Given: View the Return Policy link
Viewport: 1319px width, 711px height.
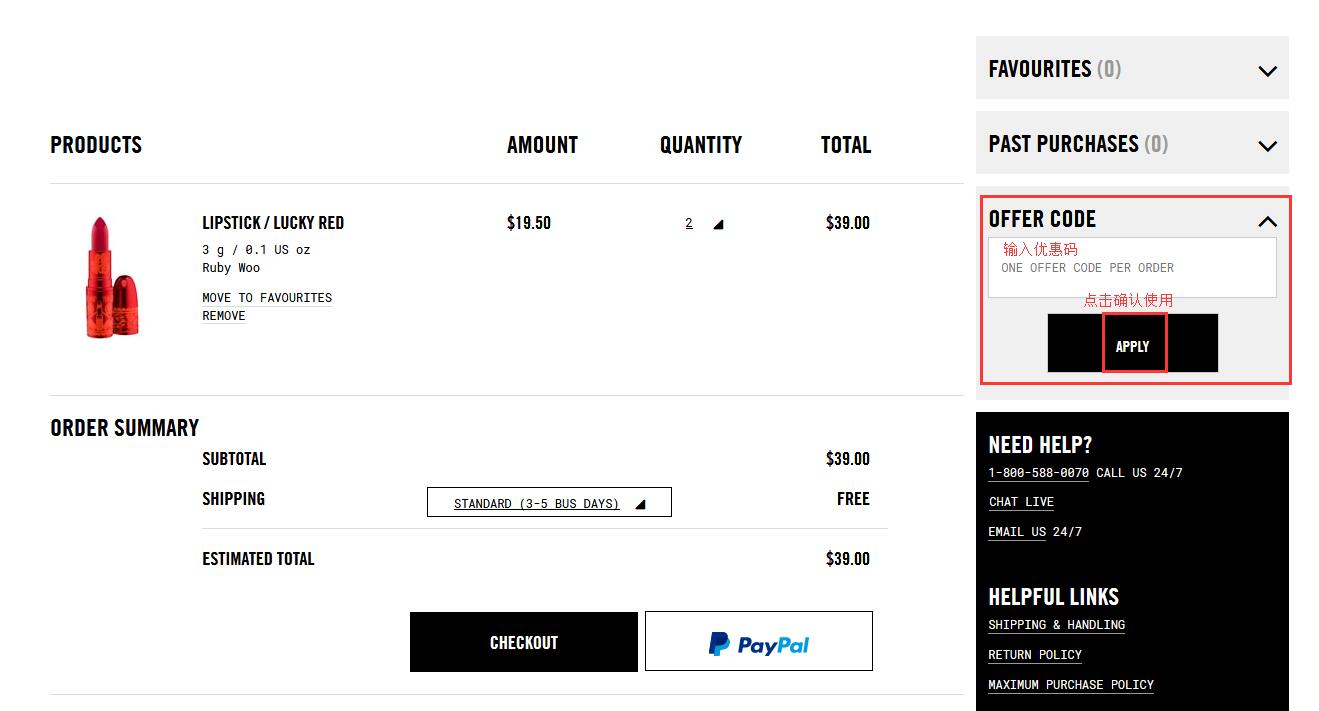Looking at the screenshot, I should pyautogui.click(x=1035, y=655).
